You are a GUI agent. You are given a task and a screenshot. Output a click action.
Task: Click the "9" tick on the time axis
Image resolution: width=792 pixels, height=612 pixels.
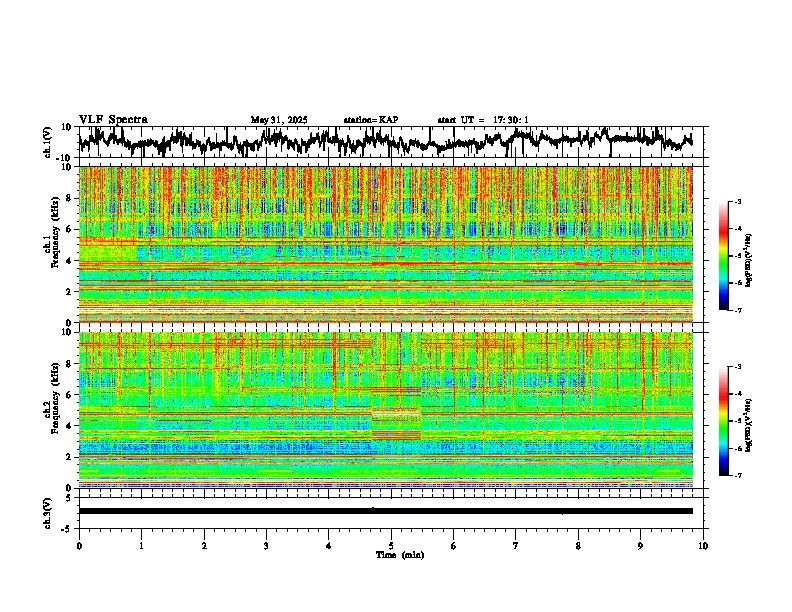pyautogui.click(x=640, y=546)
